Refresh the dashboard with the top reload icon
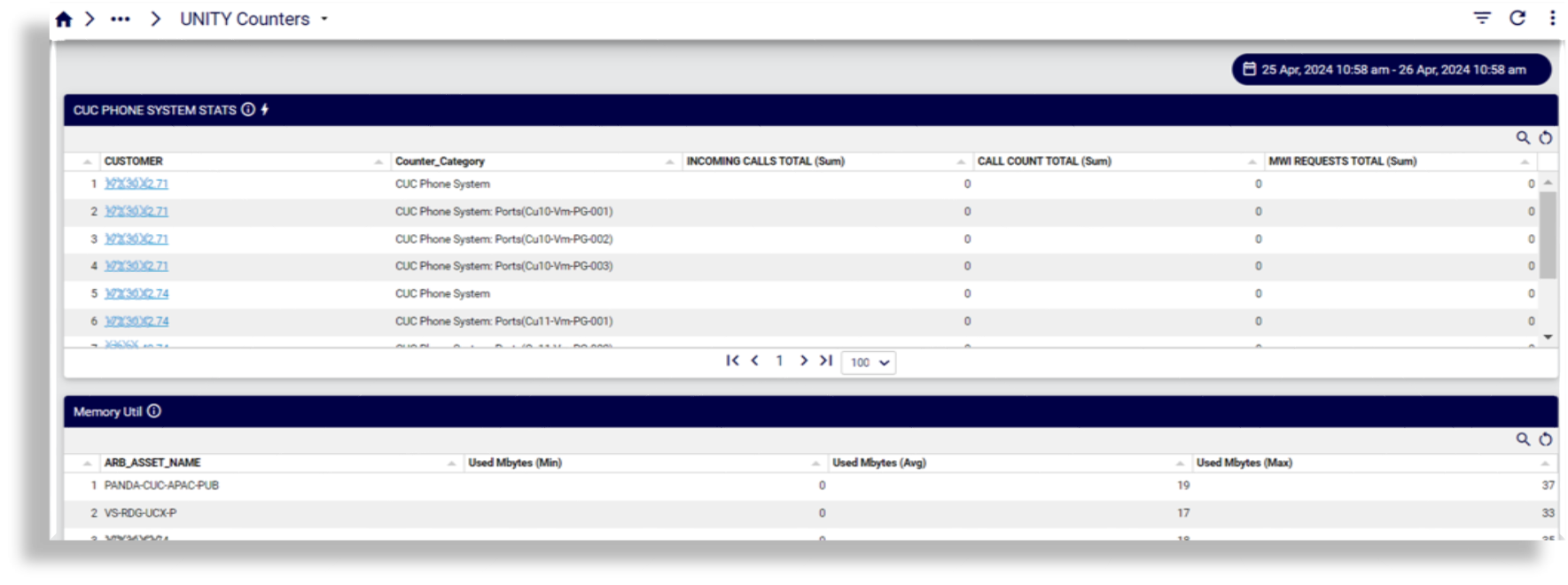This screenshot has height=585, width=1568. pos(1517,18)
